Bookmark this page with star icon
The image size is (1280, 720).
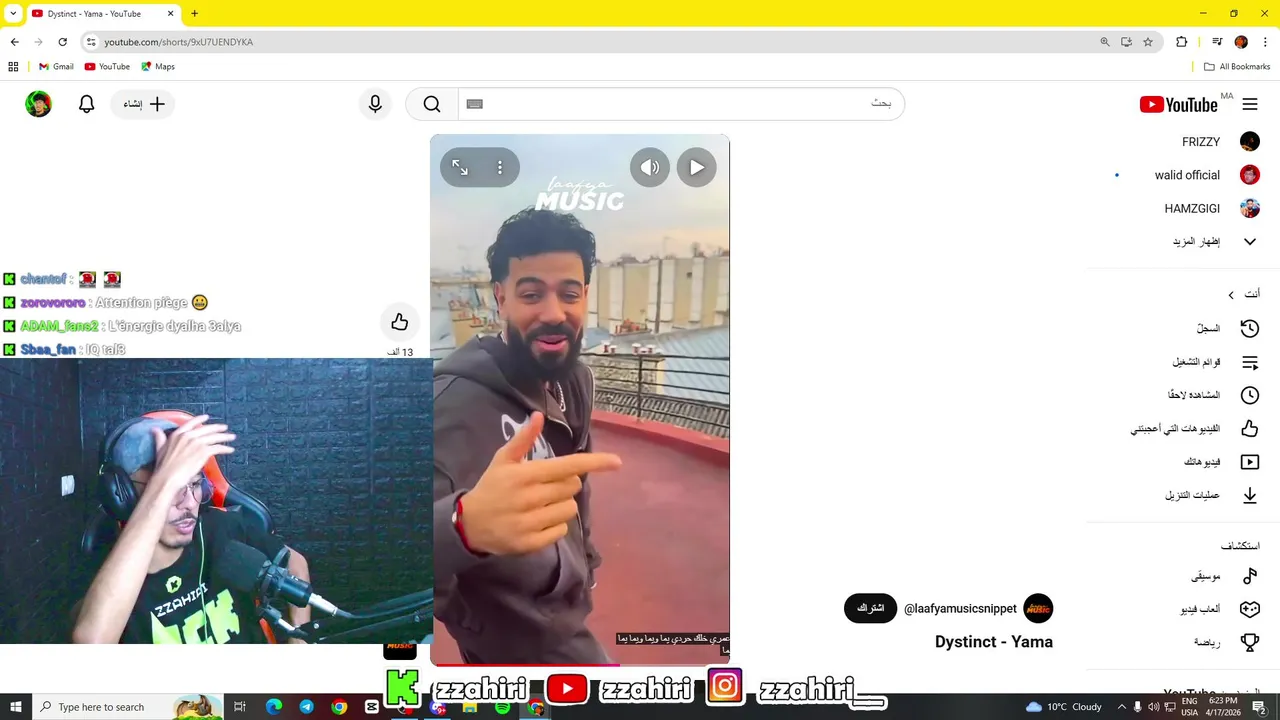click(x=1148, y=42)
